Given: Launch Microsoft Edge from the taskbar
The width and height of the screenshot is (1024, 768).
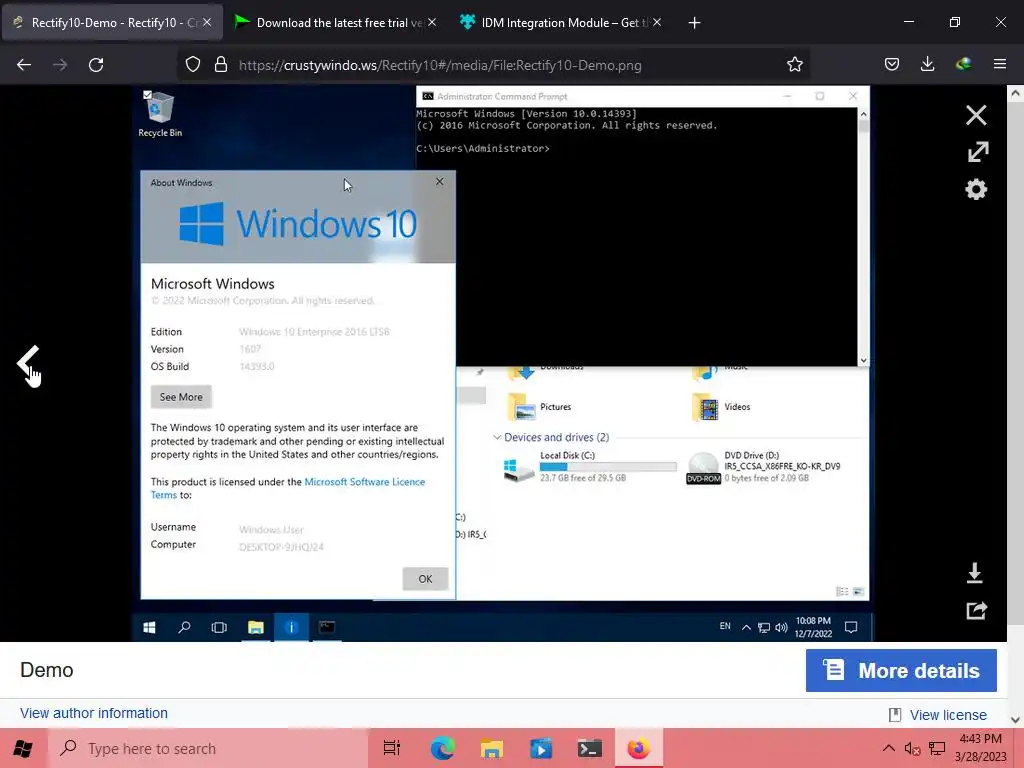Looking at the screenshot, I should (x=442, y=748).
